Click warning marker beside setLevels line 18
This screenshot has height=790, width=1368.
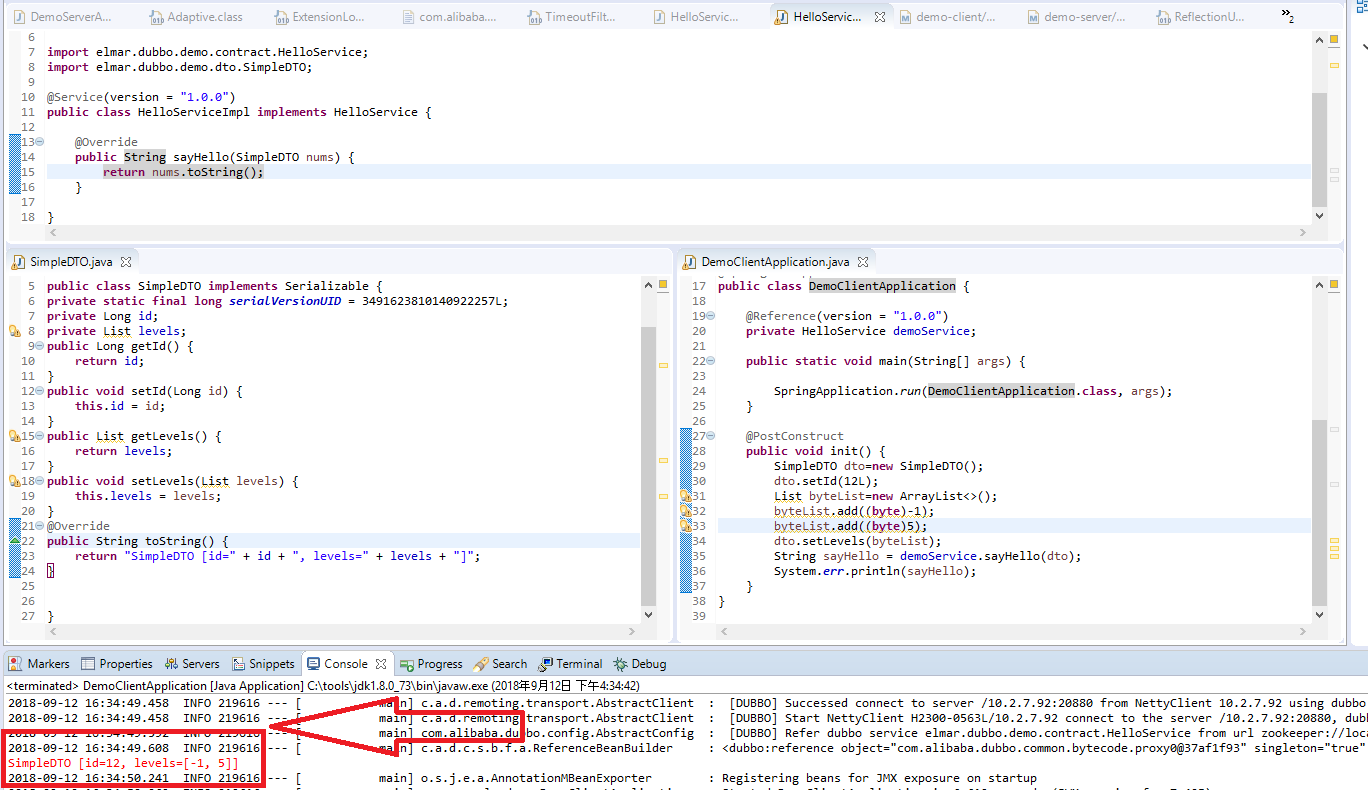point(14,481)
